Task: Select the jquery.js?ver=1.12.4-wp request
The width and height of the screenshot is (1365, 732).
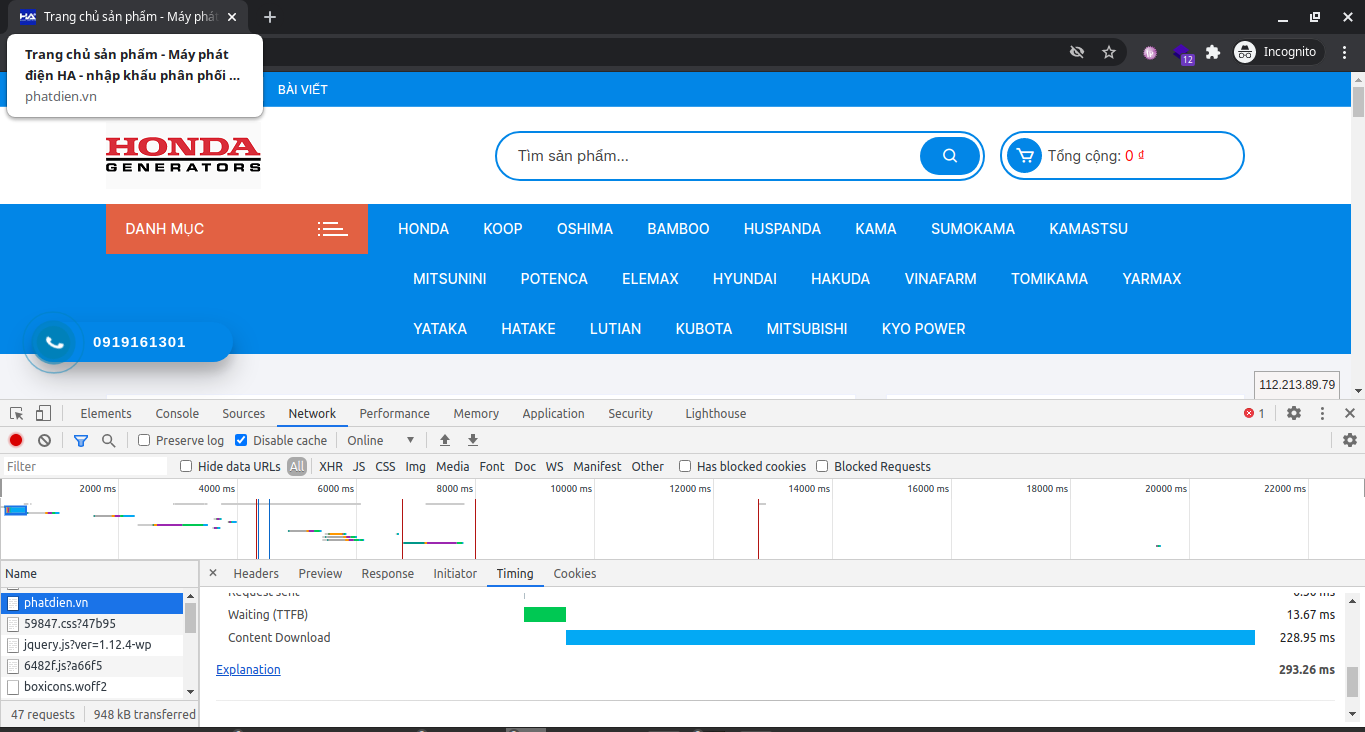Action: 92,645
